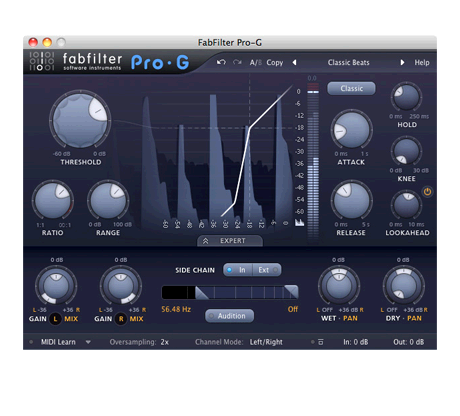This screenshot has width=460, height=416.
Task: Open the Classic Beats preset menu
Action: 348,62
